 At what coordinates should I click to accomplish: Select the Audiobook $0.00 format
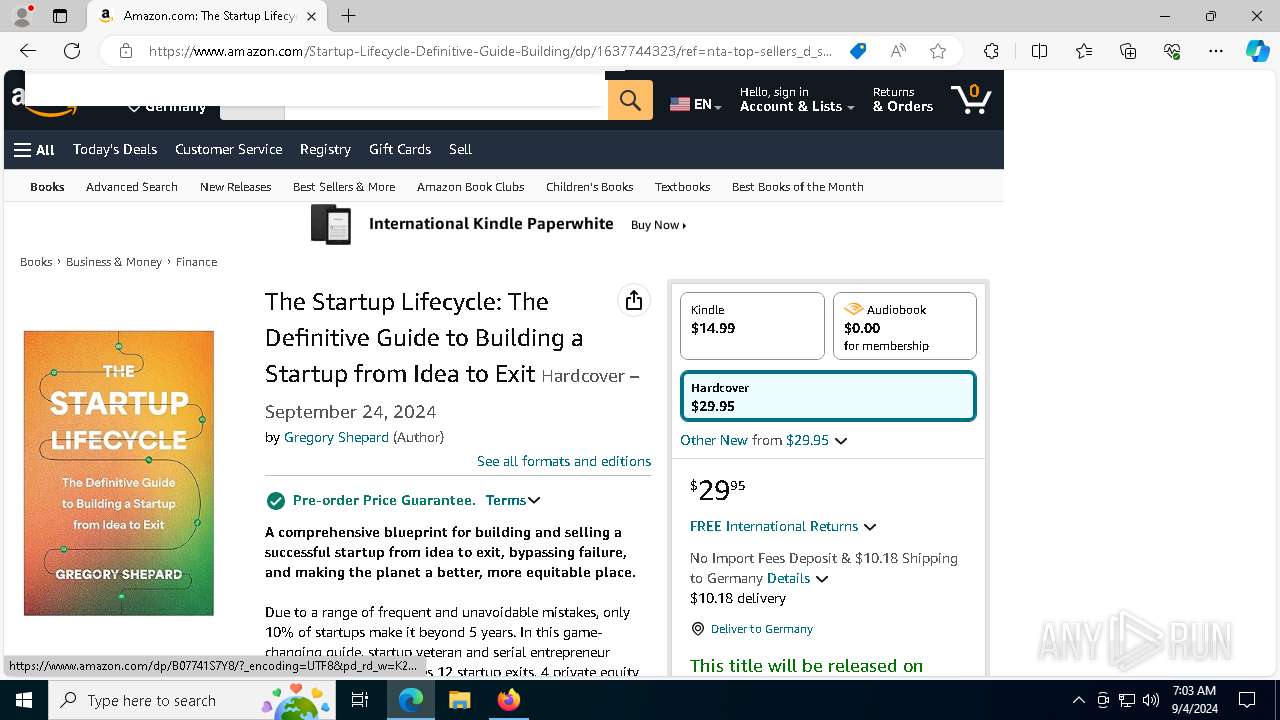[905, 325]
